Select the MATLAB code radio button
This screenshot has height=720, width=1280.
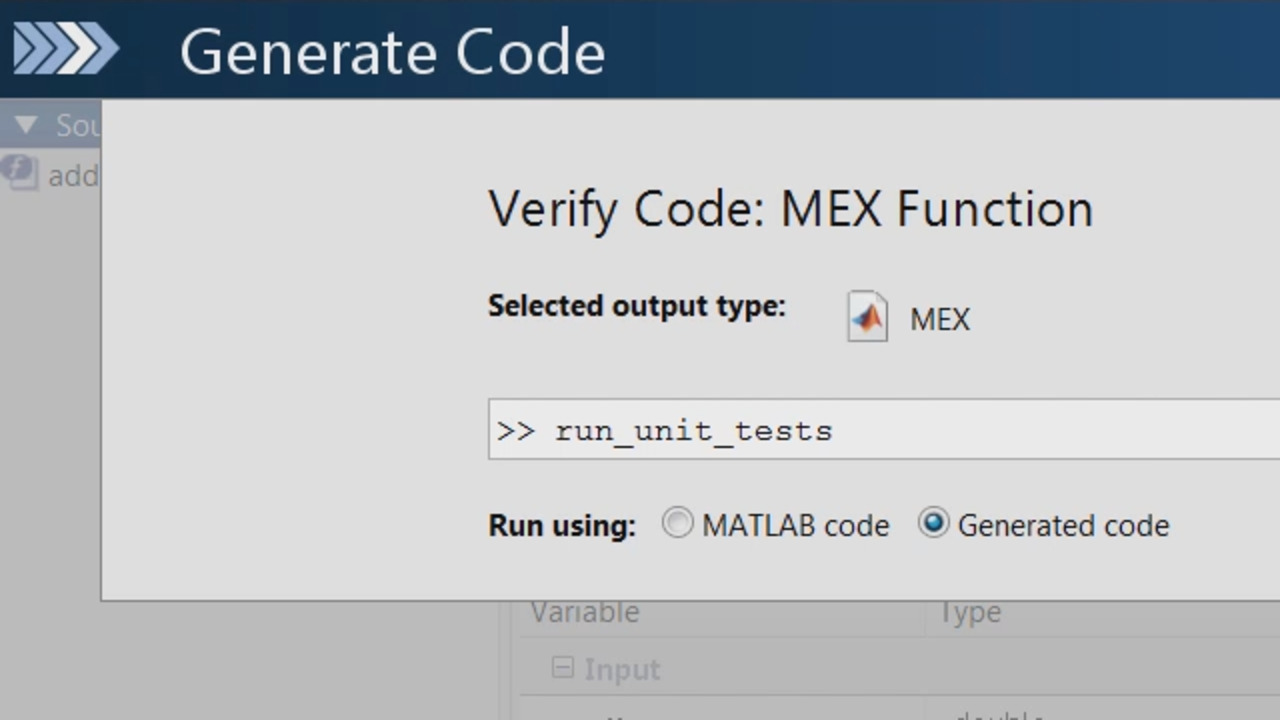[x=677, y=523]
